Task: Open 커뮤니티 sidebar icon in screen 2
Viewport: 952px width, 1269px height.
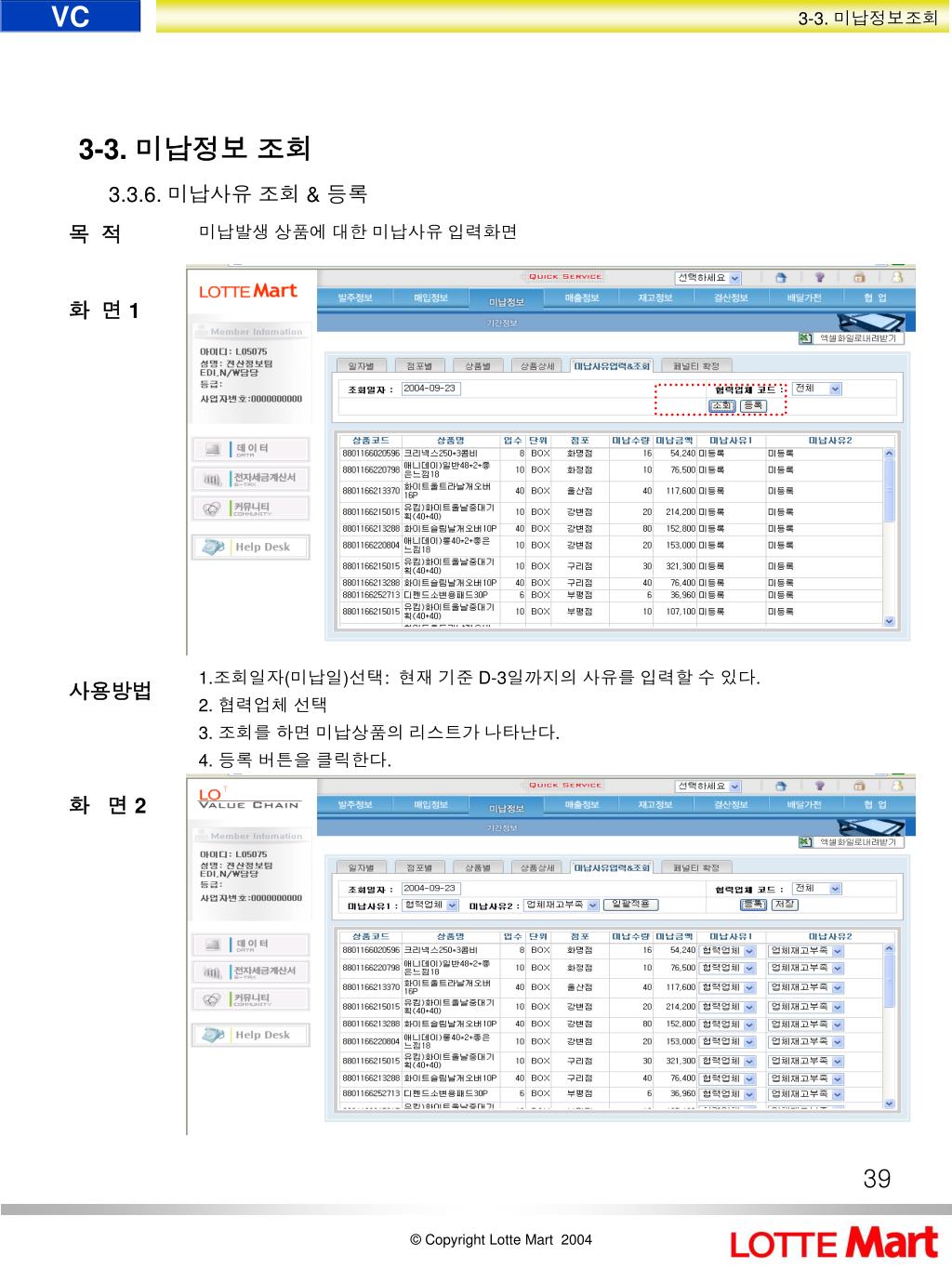Action: point(211,999)
